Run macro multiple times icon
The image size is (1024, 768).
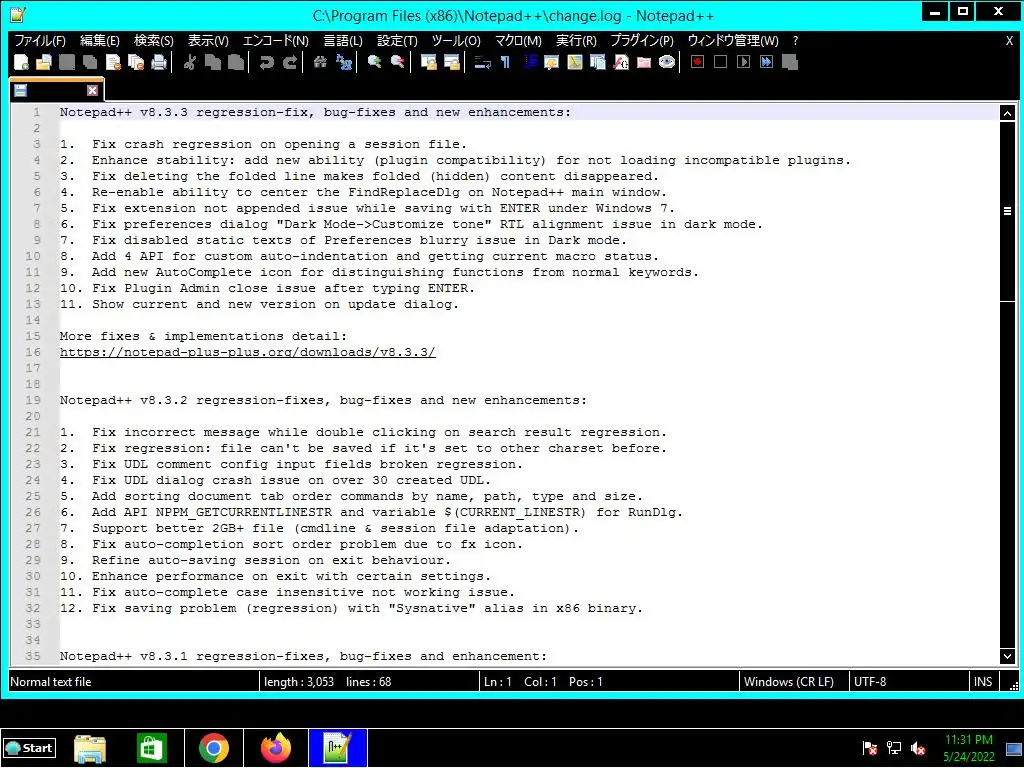pyautogui.click(x=767, y=62)
